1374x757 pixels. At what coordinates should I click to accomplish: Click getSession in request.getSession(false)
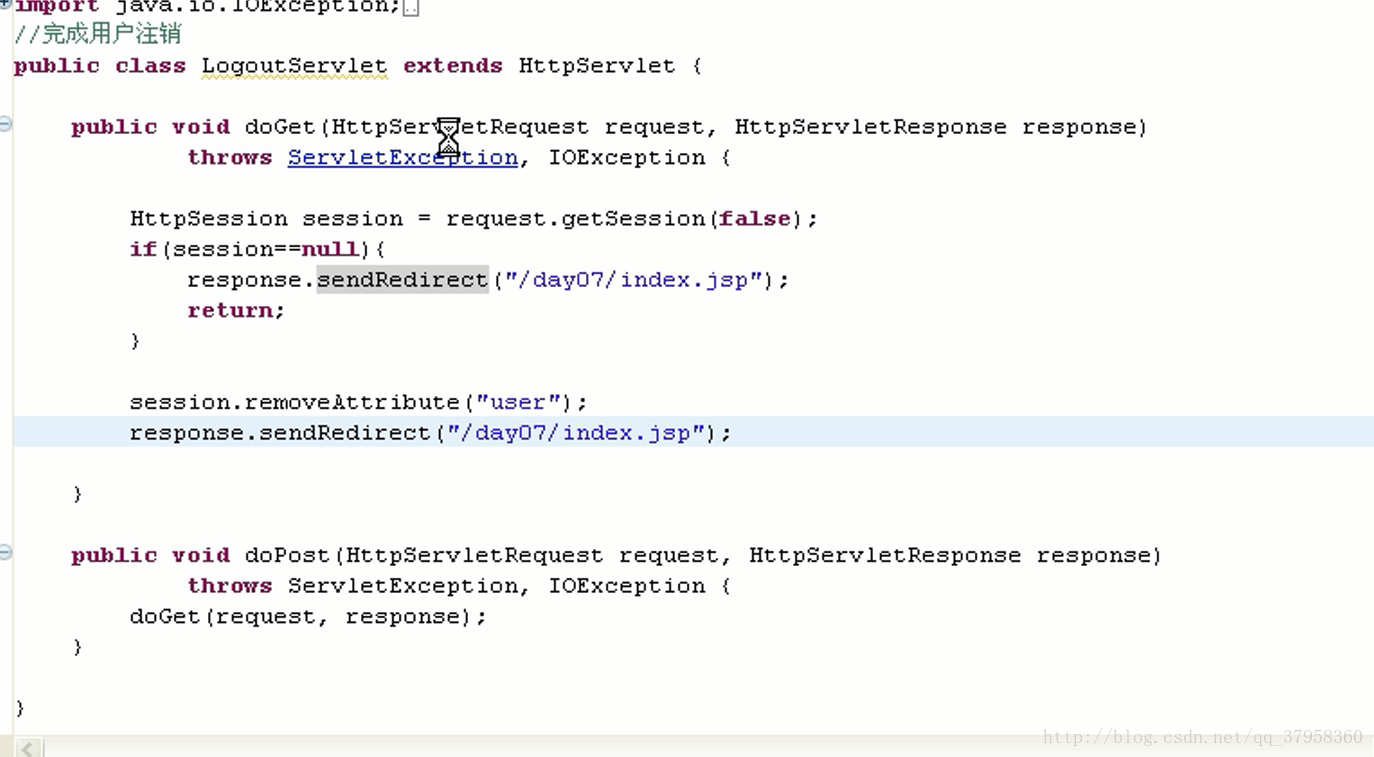click(633, 219)
